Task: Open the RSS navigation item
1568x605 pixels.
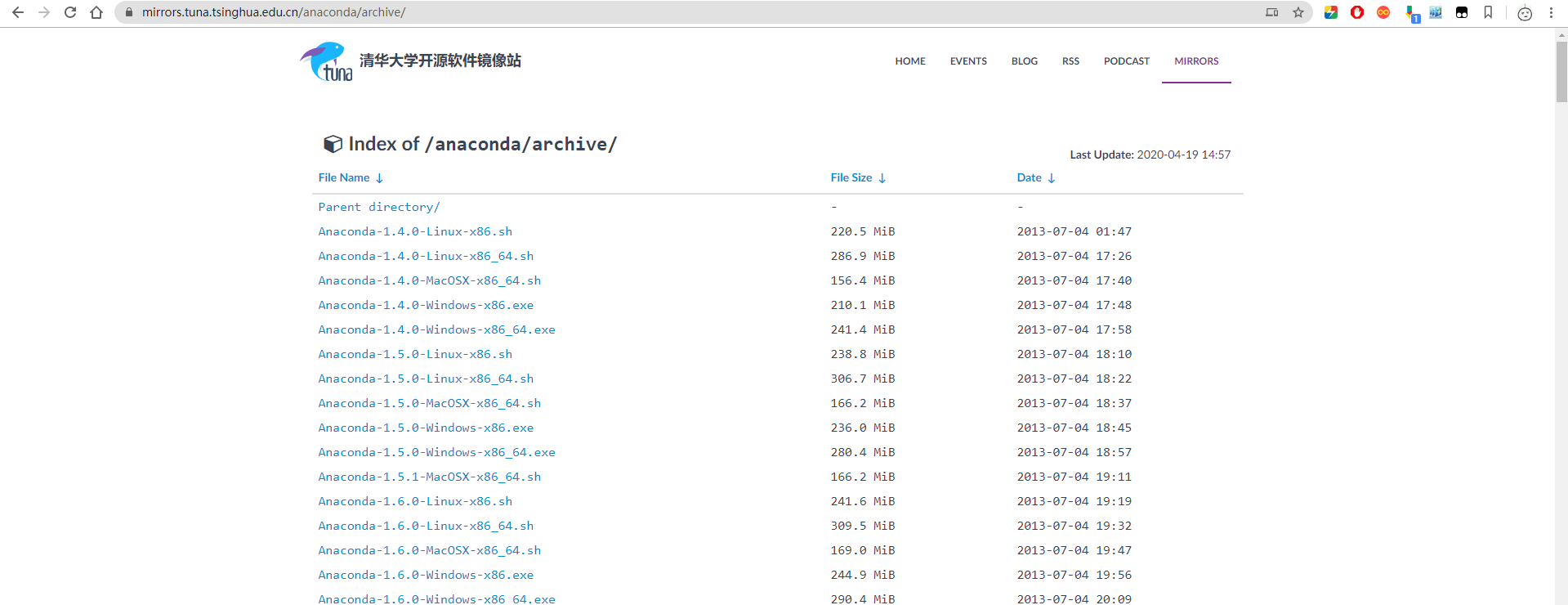Action: click(x=1070, y=61)
